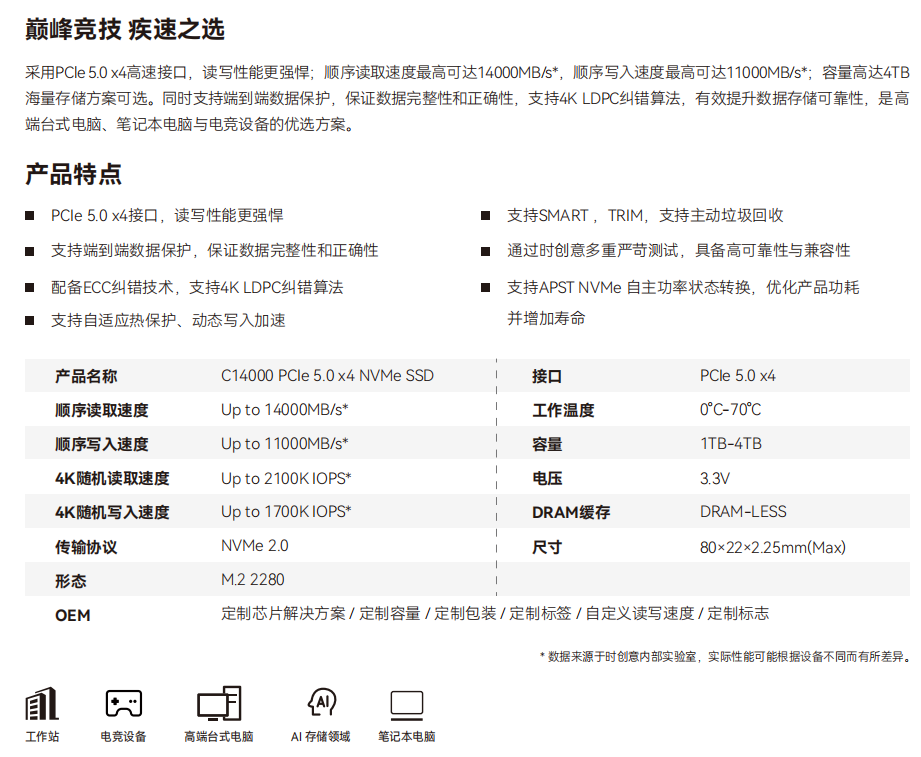Click the laptop computer icon
This screenshot has height=757, width=921.
click(406, 704)
